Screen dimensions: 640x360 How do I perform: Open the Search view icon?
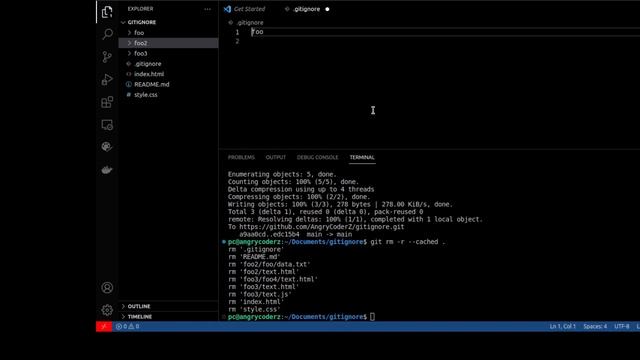point(107,34)
